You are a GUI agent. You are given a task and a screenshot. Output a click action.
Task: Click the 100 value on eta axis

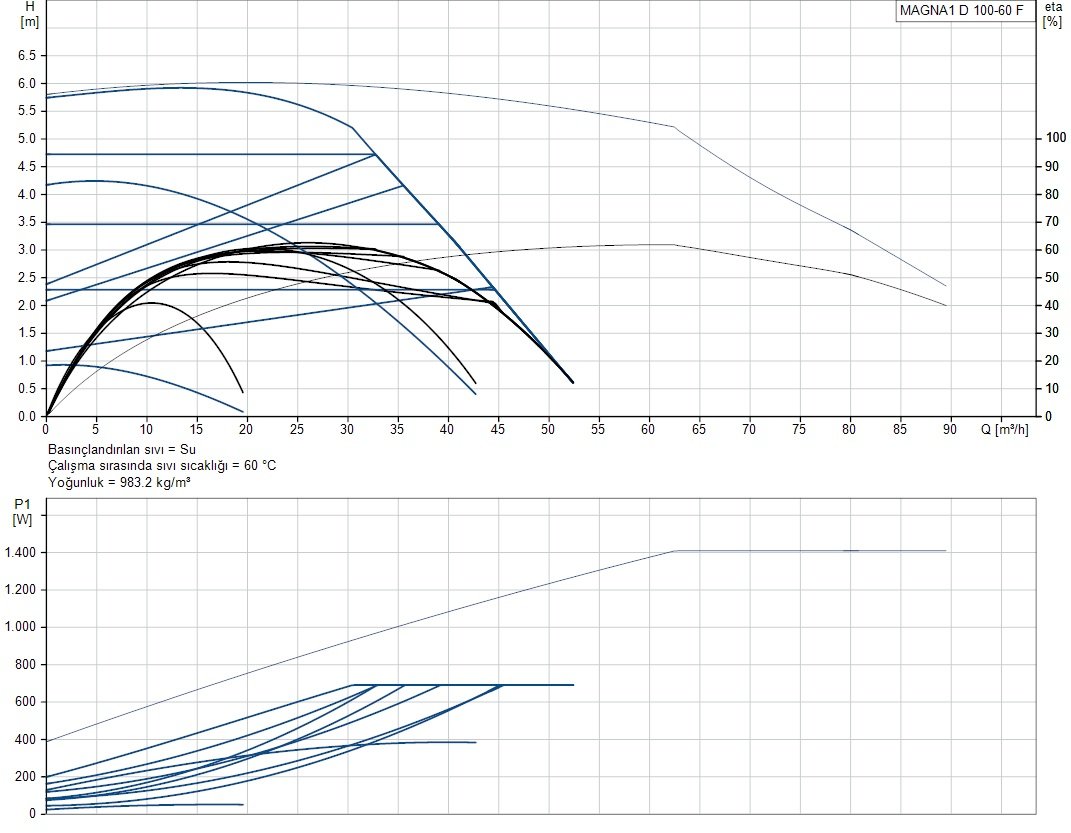(1055, 138)
